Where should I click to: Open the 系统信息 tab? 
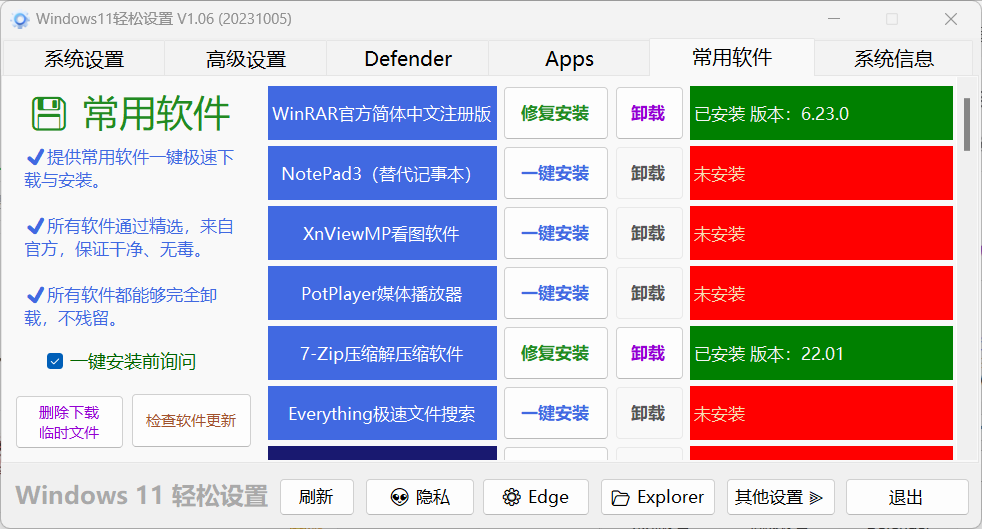click(894, 59)
